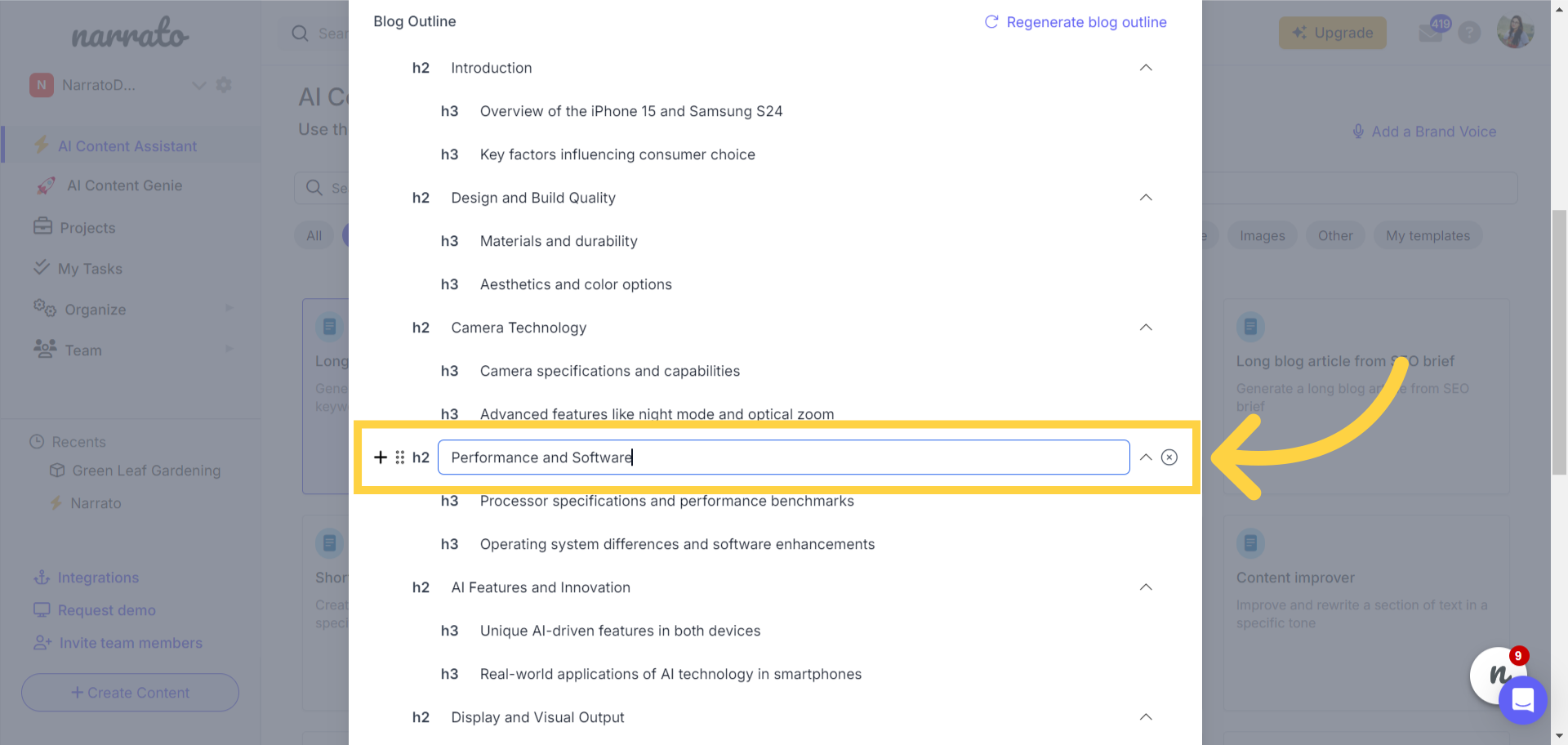Click the Regenerate blog outline refresh icon
This screenshot has width=1568, height=745.
[991, 22]
